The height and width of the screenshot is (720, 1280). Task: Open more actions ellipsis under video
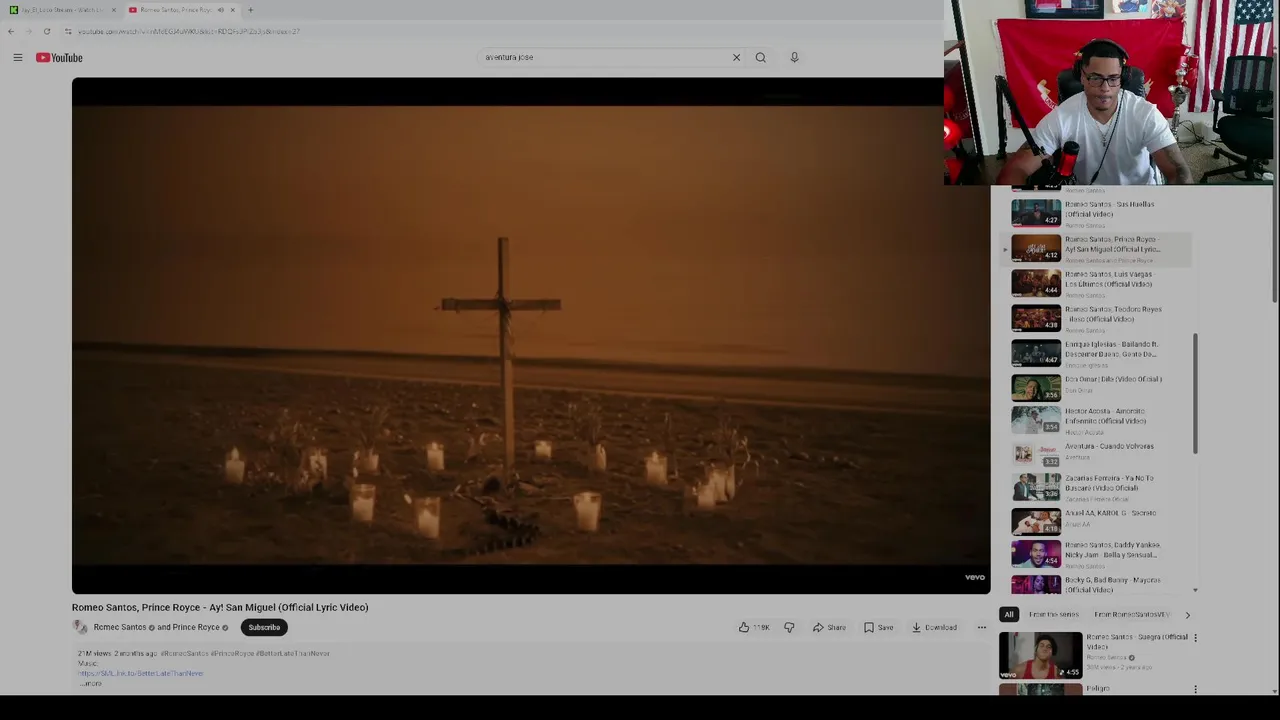click(981, 627)
